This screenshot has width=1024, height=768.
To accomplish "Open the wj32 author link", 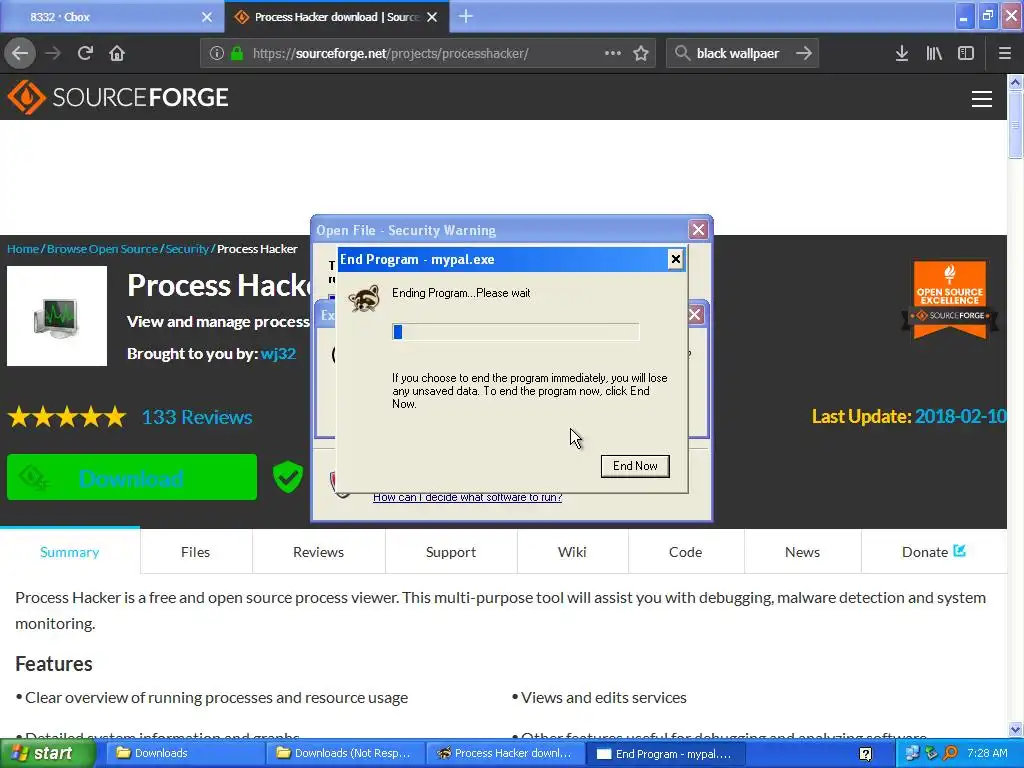I will 278,353.
